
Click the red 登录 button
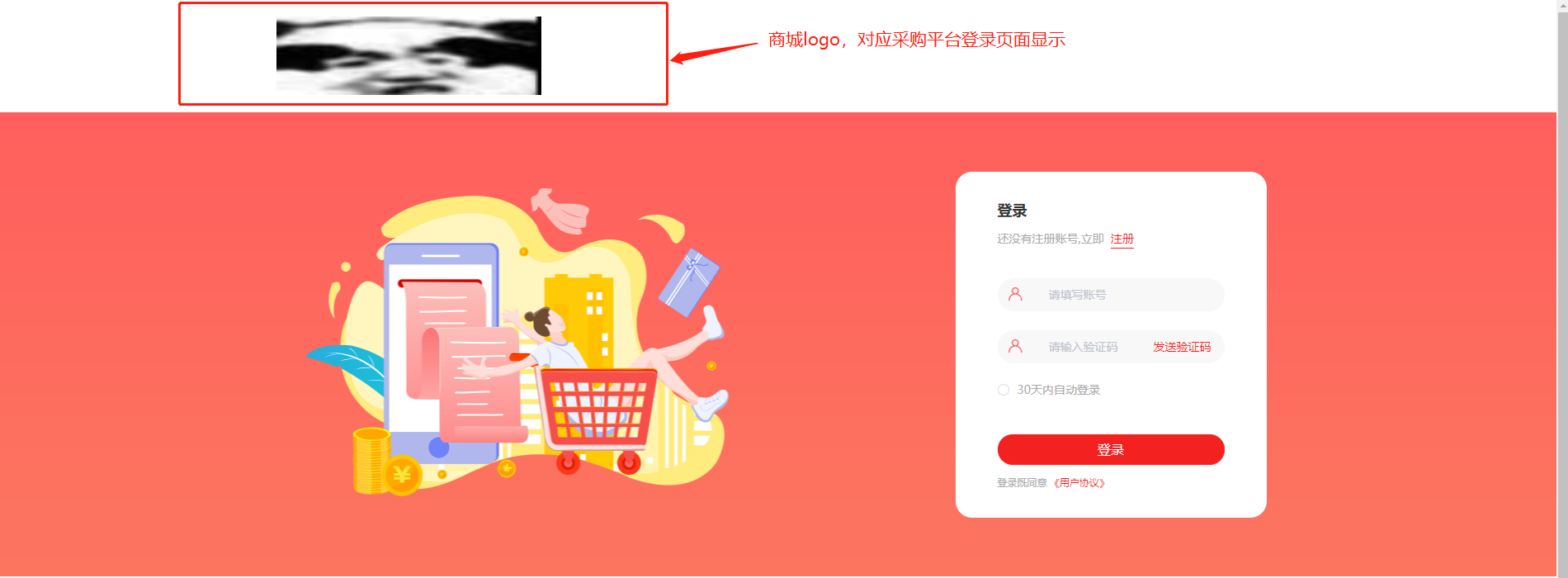[x=1111, y=449]
